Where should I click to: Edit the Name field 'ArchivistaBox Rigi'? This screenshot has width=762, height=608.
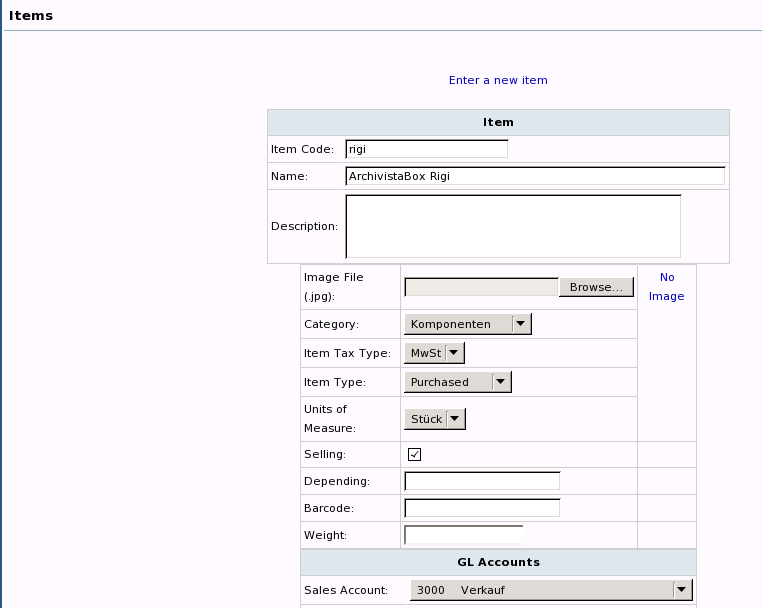coord(535,176)
